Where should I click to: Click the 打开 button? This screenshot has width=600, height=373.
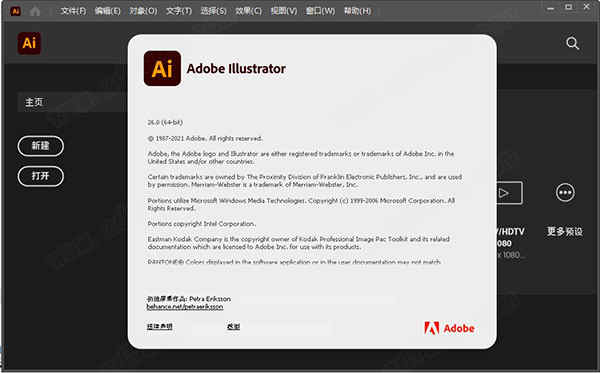point(41,176)
